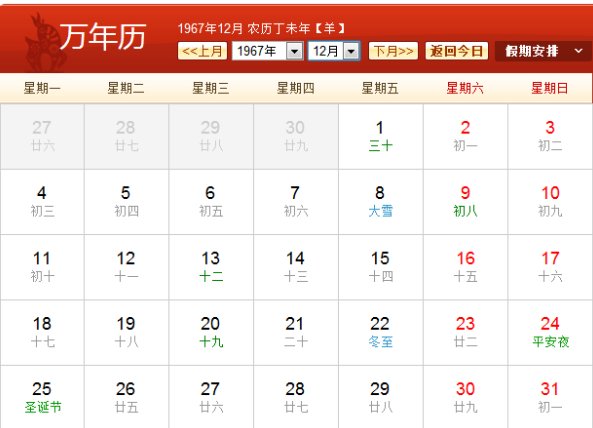The image size is (593, 428).
Task: Select December 24 平安夜
Action: pyautogui.click(x=550, y=333)
